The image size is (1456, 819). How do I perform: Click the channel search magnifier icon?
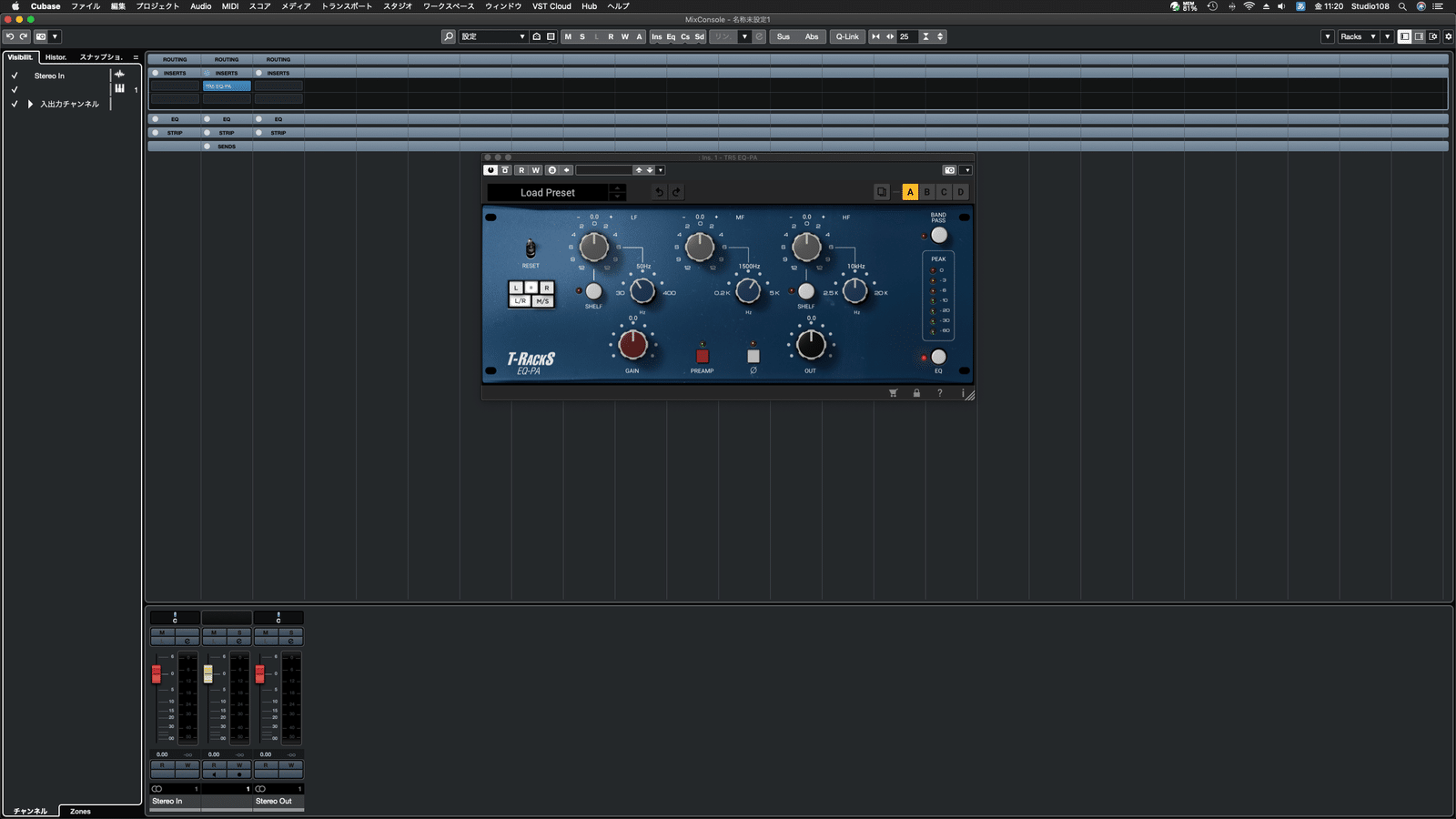pos(449,36)
